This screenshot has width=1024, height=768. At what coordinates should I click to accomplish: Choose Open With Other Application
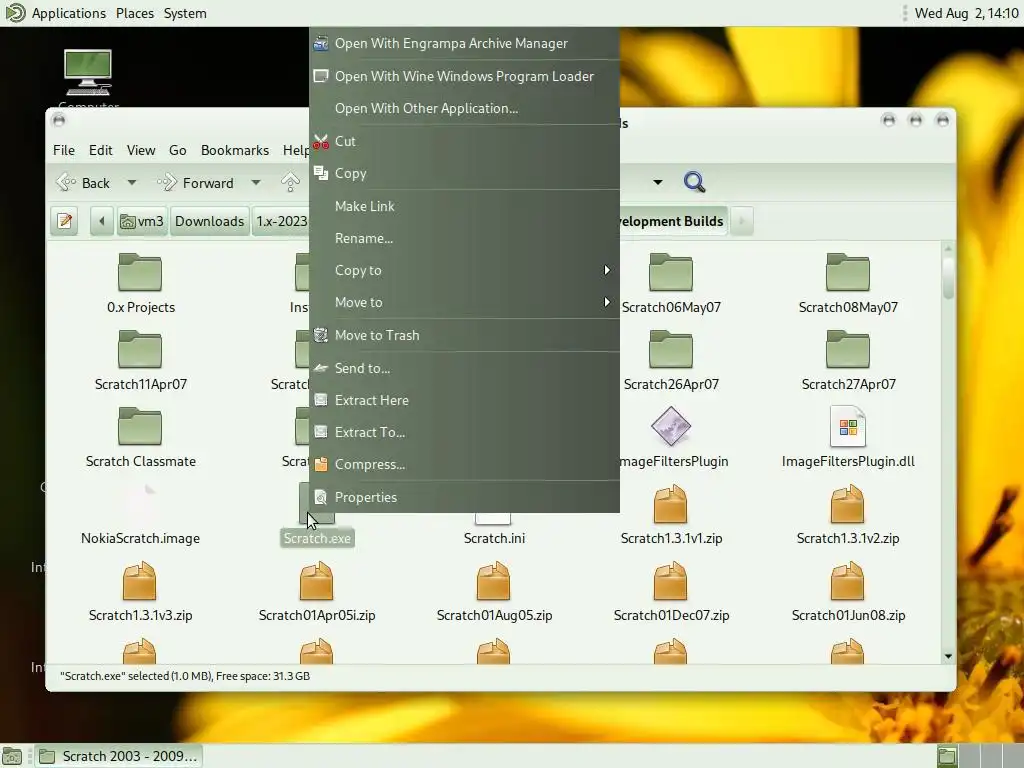coord(464,108)
